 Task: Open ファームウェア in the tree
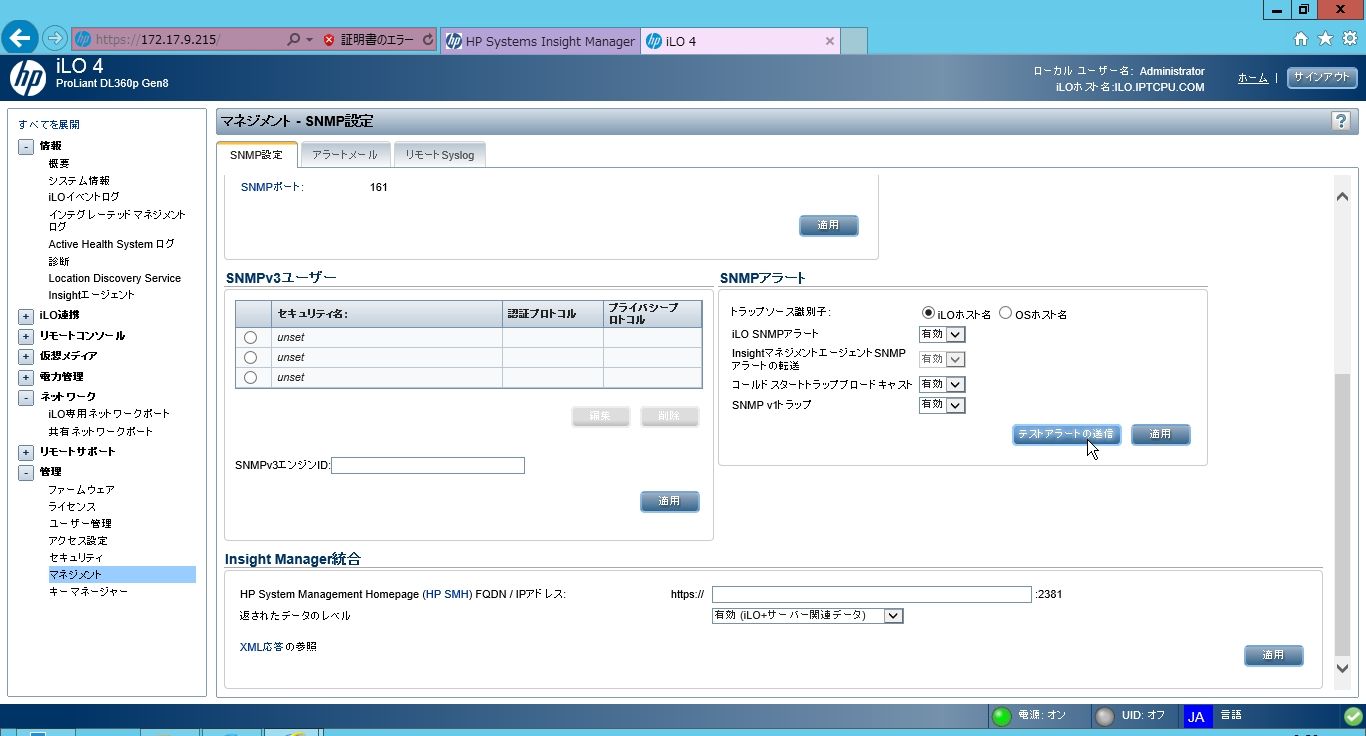point(81,490)
